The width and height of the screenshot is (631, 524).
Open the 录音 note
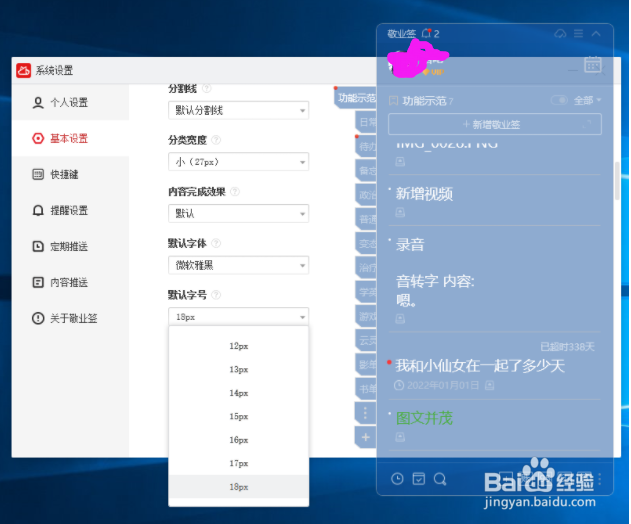pyautogui.click(x=410, y=245)
